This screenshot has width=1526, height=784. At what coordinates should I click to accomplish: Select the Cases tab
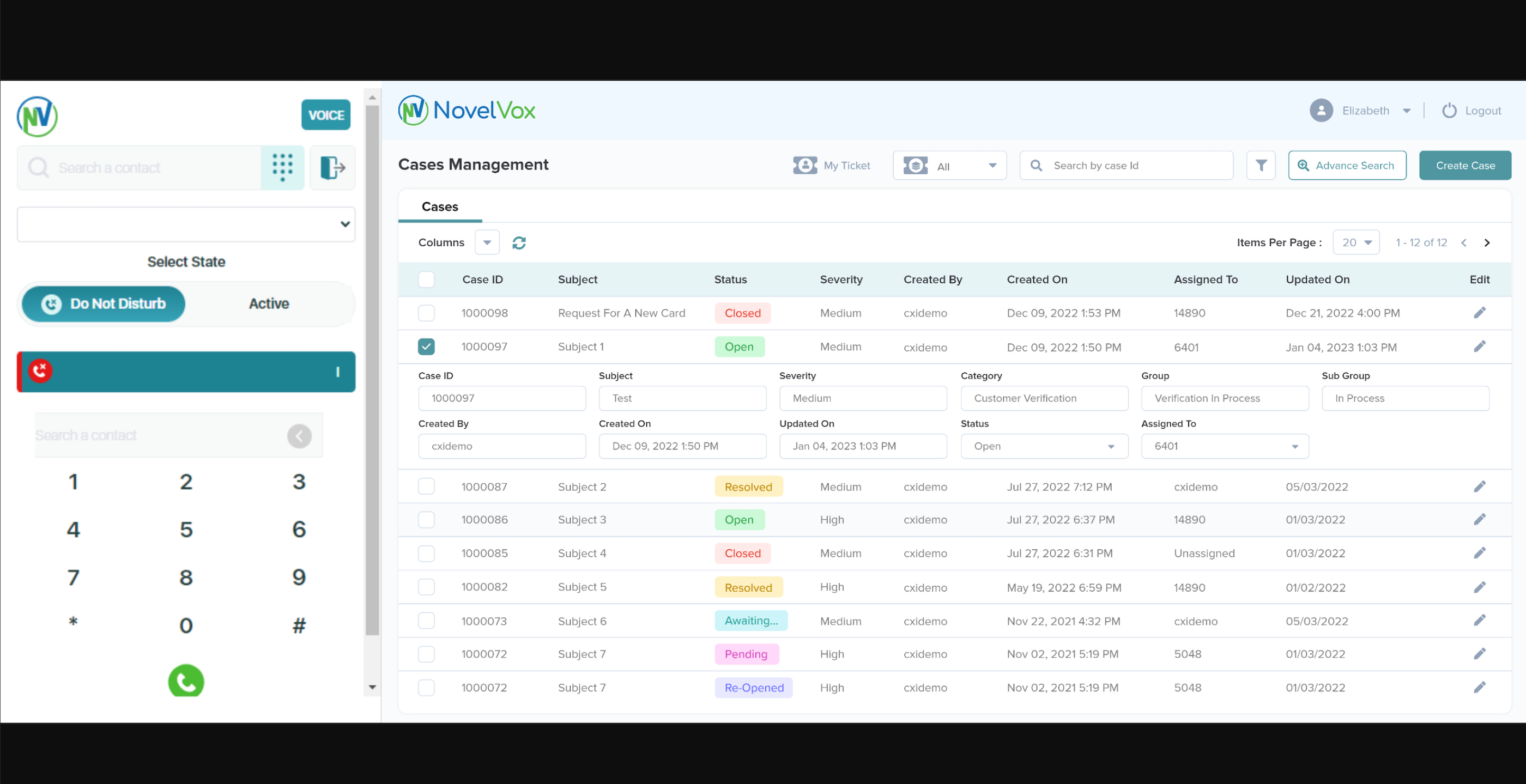(x=440, y=206)
